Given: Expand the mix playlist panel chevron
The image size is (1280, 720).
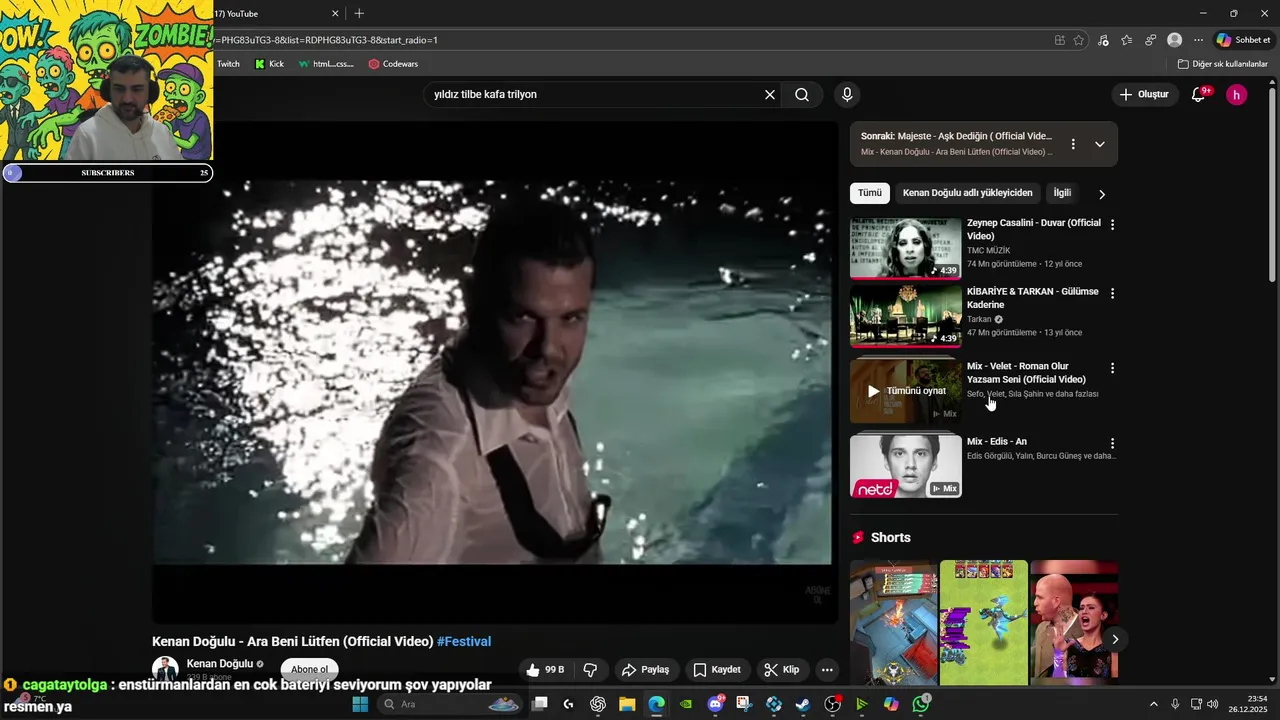Looking at the screenshot, I should (1099, 144).
